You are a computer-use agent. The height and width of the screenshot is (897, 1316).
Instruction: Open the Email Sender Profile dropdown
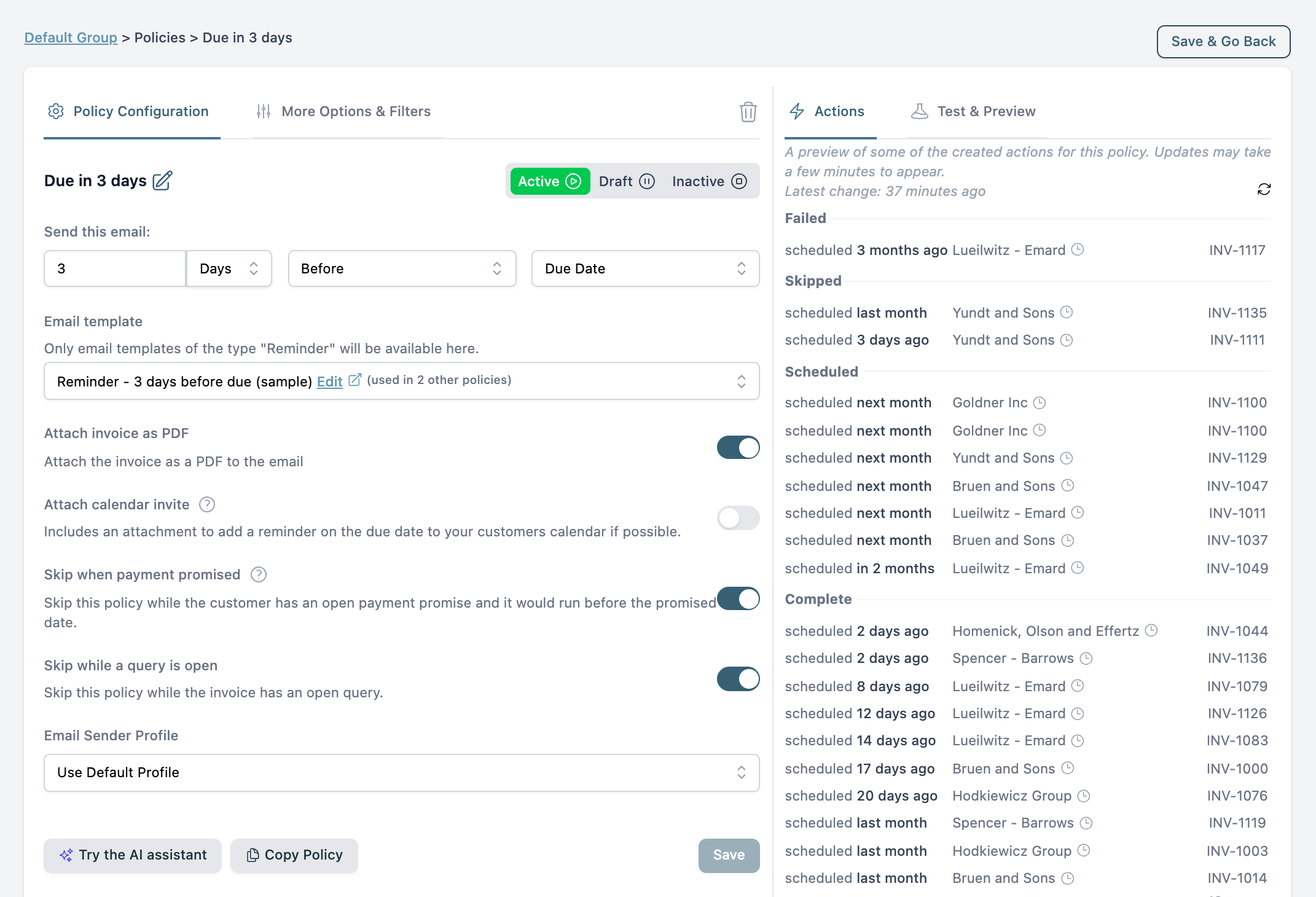tap(402, 772)
